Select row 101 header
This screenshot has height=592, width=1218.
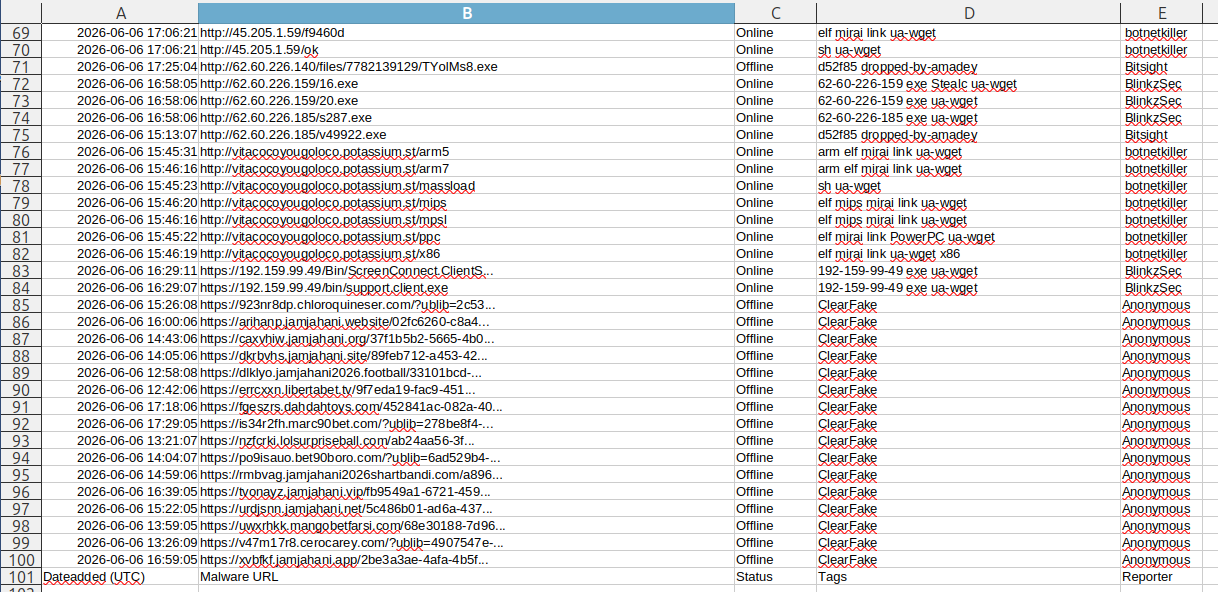[x=21, y=577]
